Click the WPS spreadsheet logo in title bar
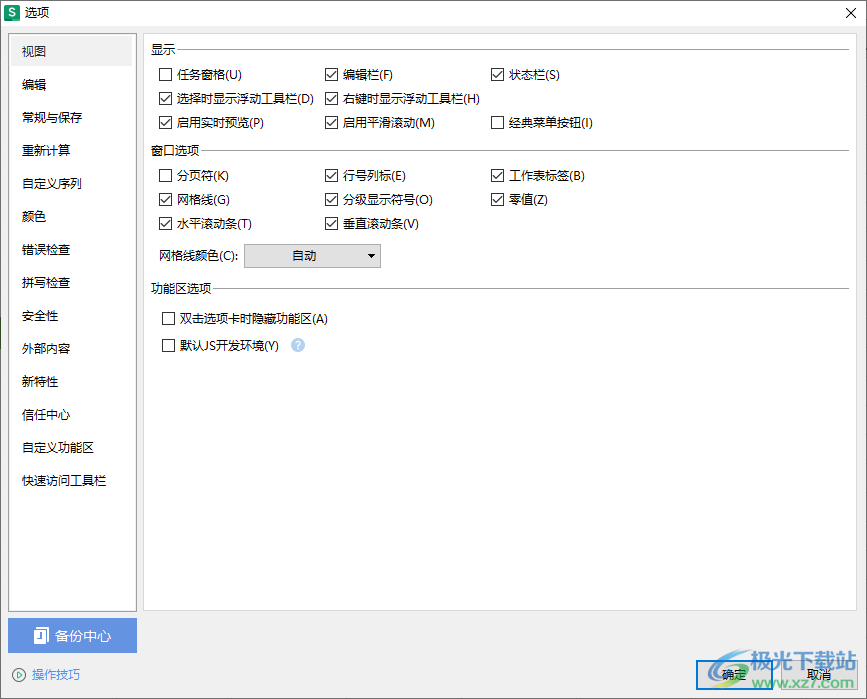The image size is (867, 699). [12, 13]
